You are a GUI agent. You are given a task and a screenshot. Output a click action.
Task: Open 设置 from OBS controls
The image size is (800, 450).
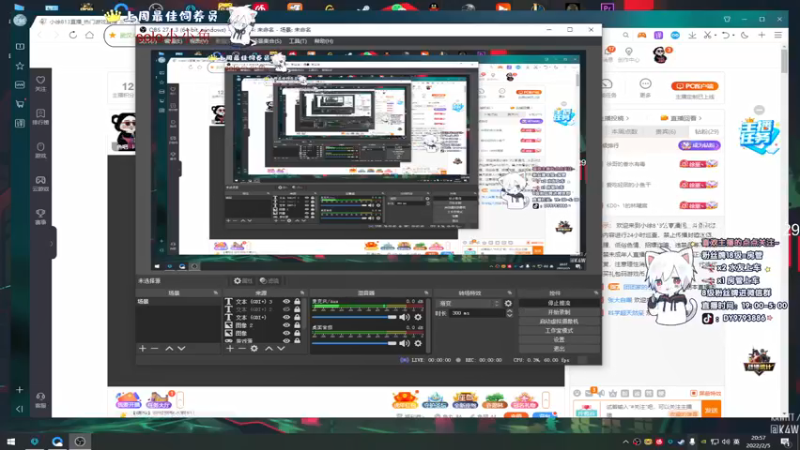pyautogui.click(x=559, y=340)
